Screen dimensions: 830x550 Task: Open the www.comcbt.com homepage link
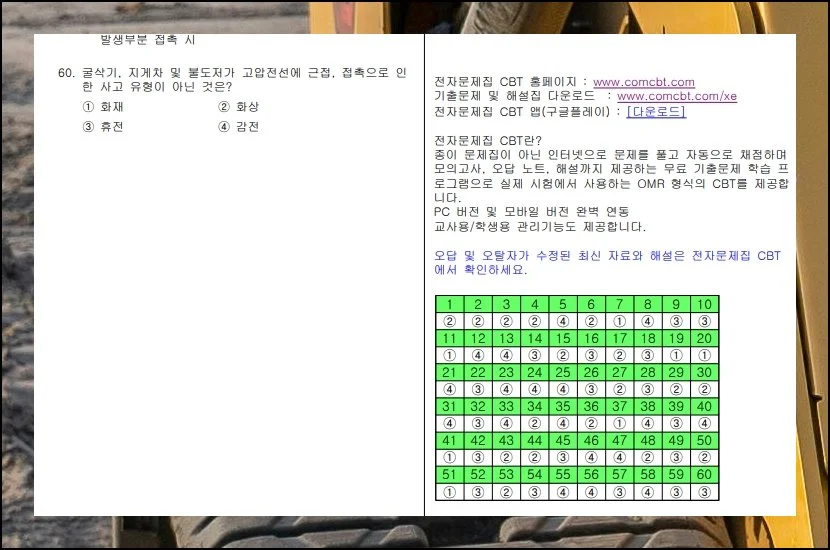tap(643, 82)
